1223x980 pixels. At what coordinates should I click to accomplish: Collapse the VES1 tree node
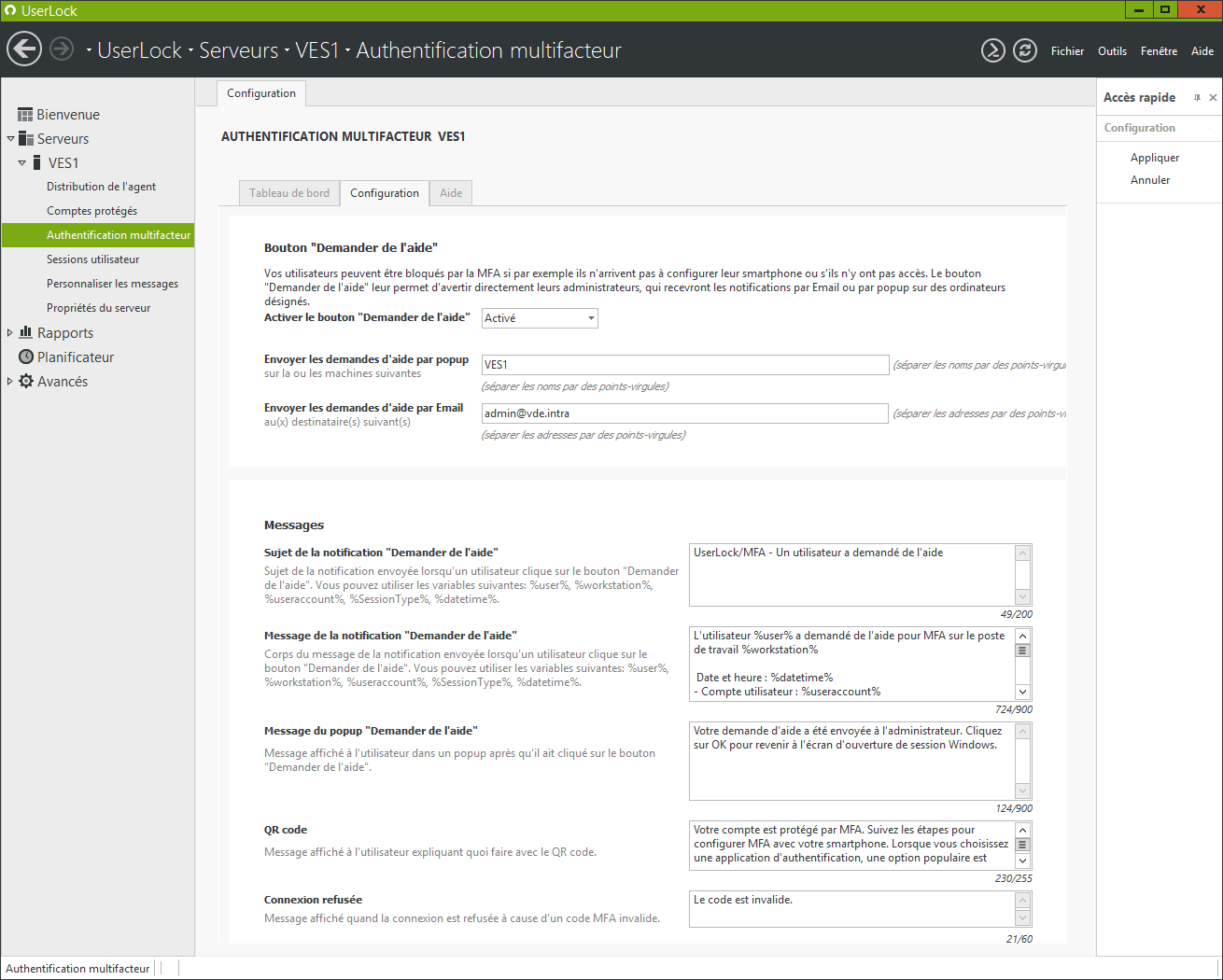pos(21,162)
